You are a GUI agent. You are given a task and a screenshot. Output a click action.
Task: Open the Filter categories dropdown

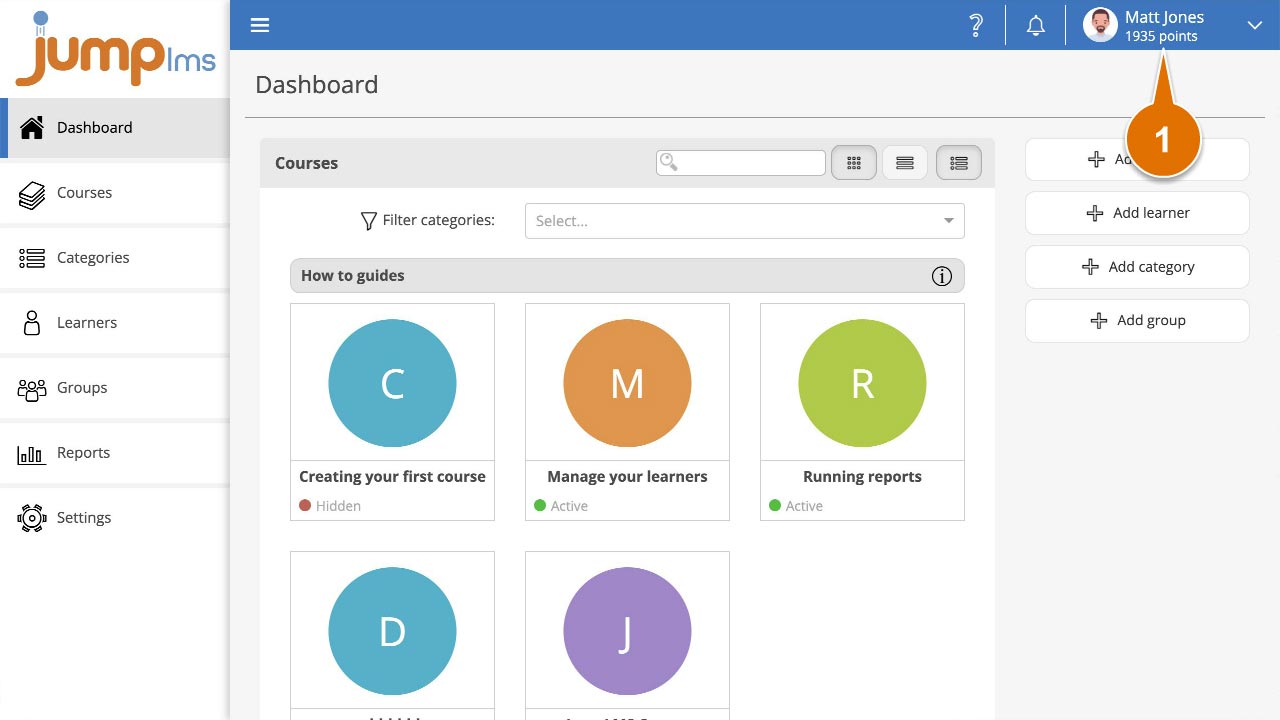(745, 221)
